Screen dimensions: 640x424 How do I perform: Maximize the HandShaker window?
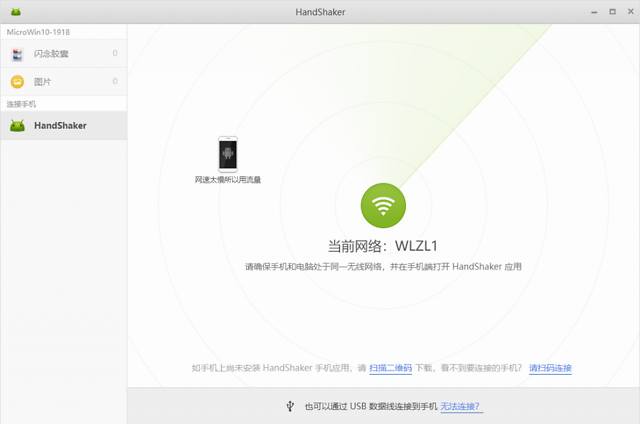[612, 12]
